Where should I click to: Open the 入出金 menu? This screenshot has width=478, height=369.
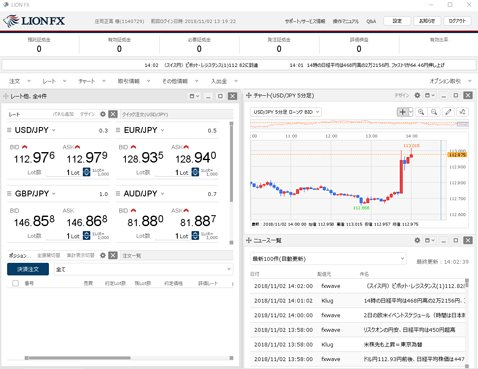coord(224,81)
